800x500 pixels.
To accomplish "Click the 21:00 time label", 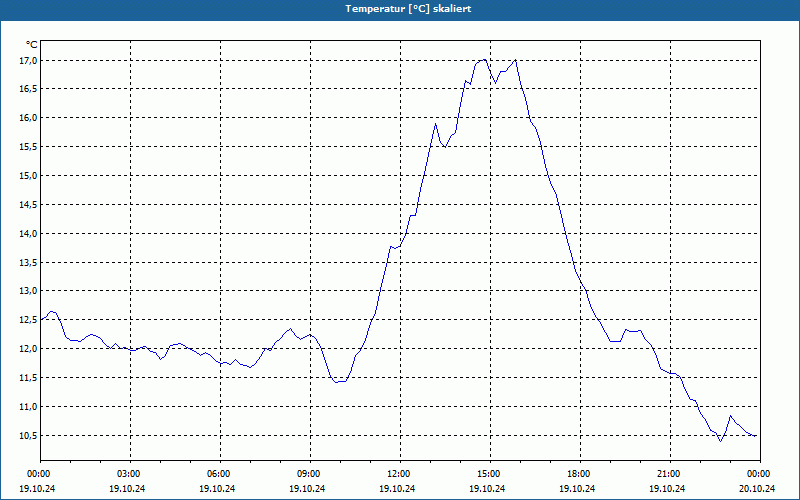I will (x=670, y=474).
